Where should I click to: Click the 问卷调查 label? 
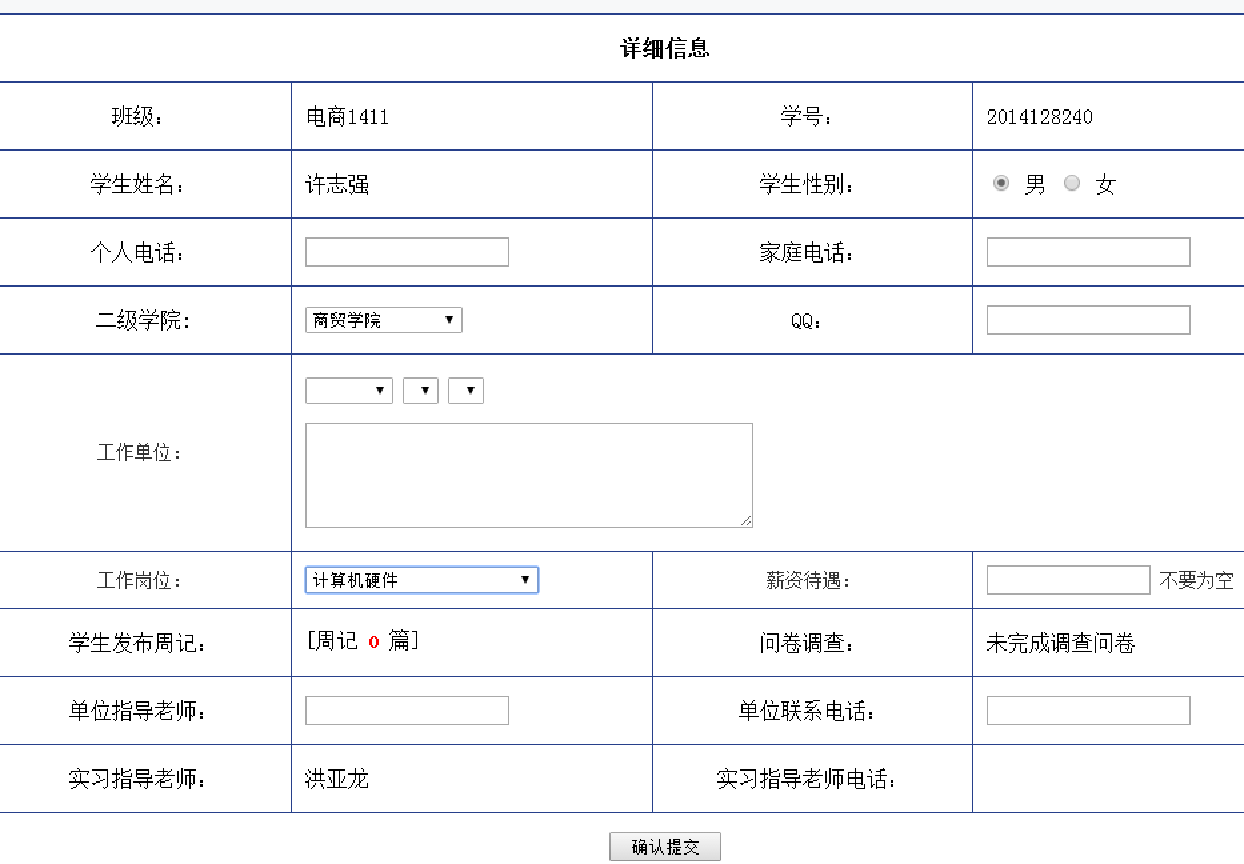tap(806, 643)
